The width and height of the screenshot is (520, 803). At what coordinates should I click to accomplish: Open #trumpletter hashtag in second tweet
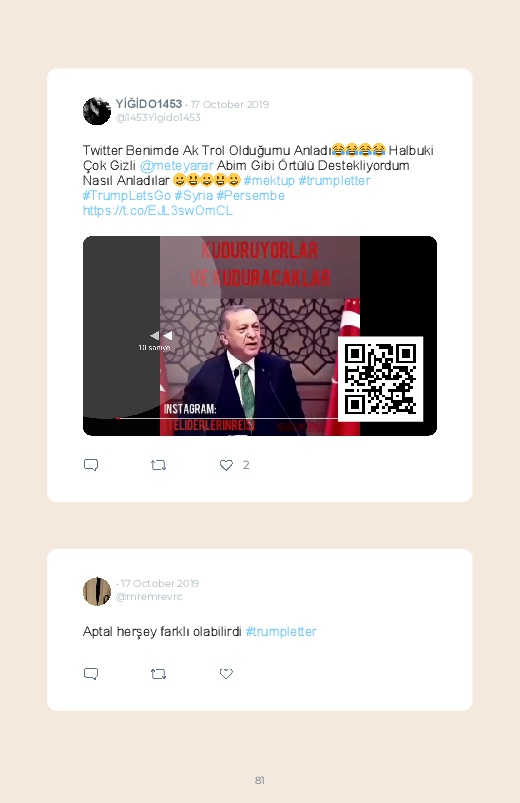pyautogui.click(x=281, y=631)
